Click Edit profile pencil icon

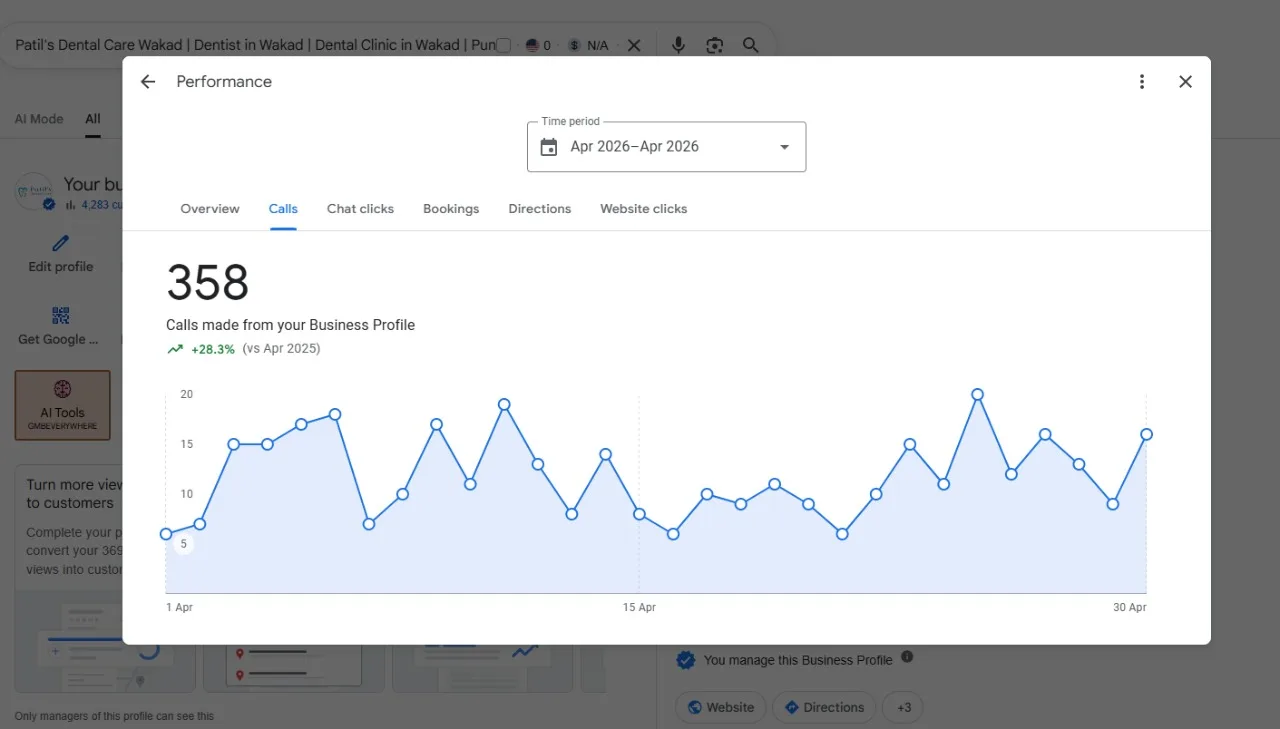[x=61, y=243]
